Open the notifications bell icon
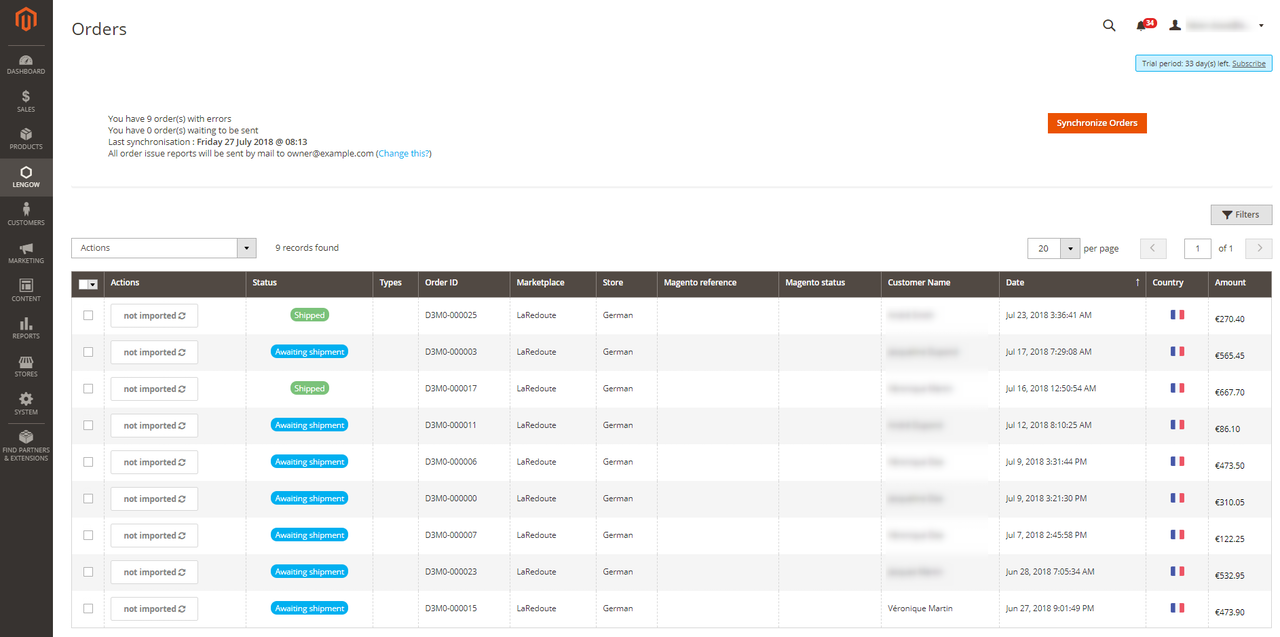The height and width of the screenshot is (637, 1280). click(1141, 26)
